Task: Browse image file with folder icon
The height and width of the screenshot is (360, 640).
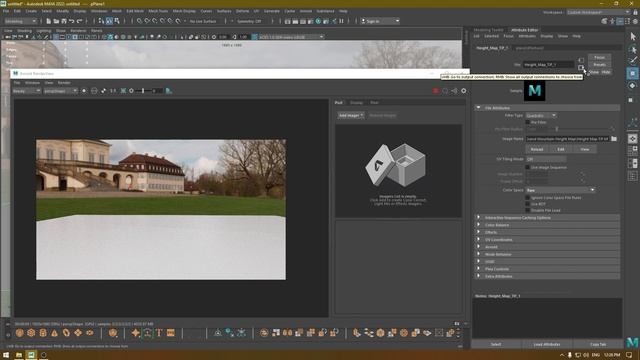Action: [614, 139]
